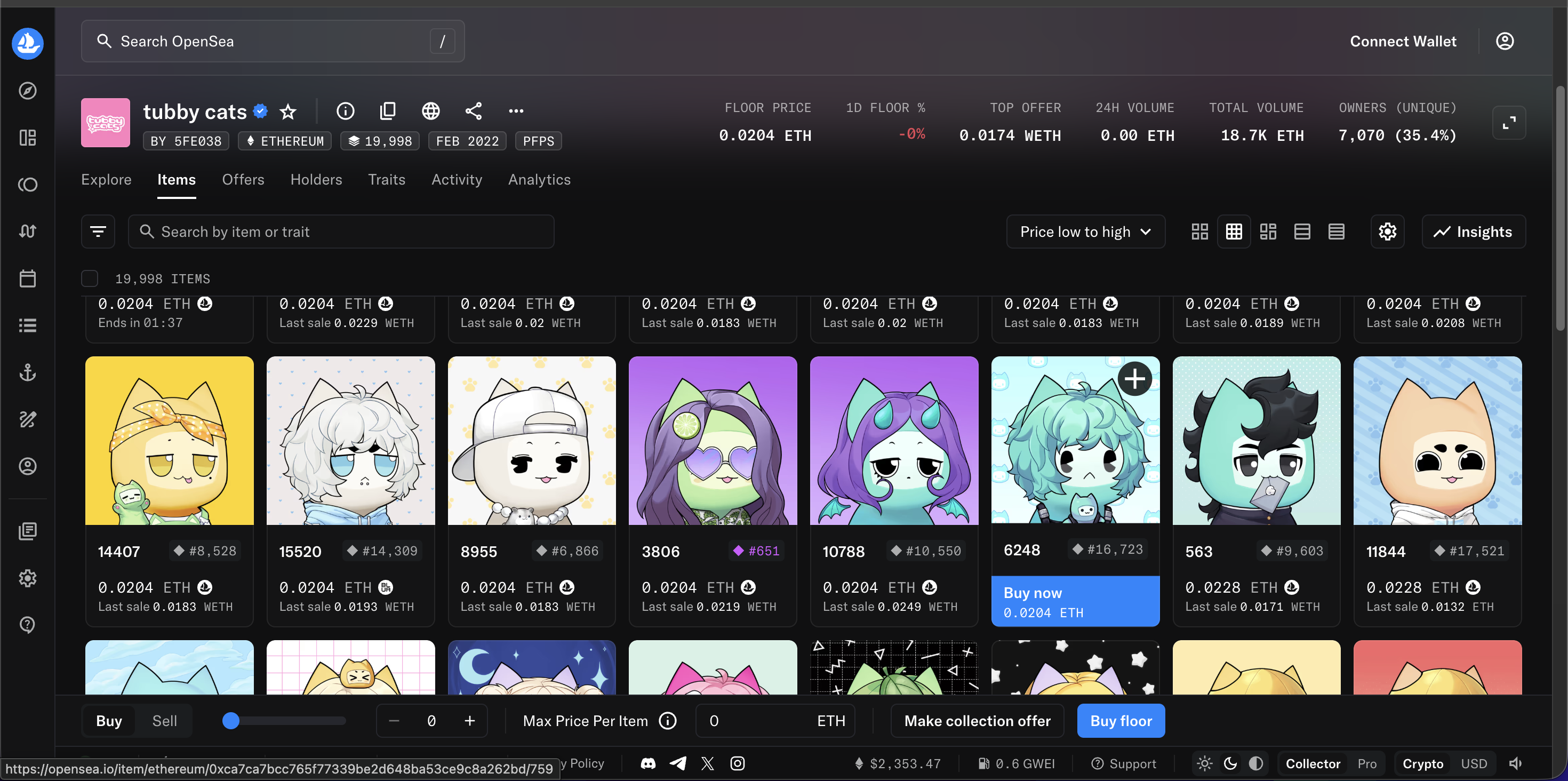Enable light theme with the sun icon

tap(1205, 763)
